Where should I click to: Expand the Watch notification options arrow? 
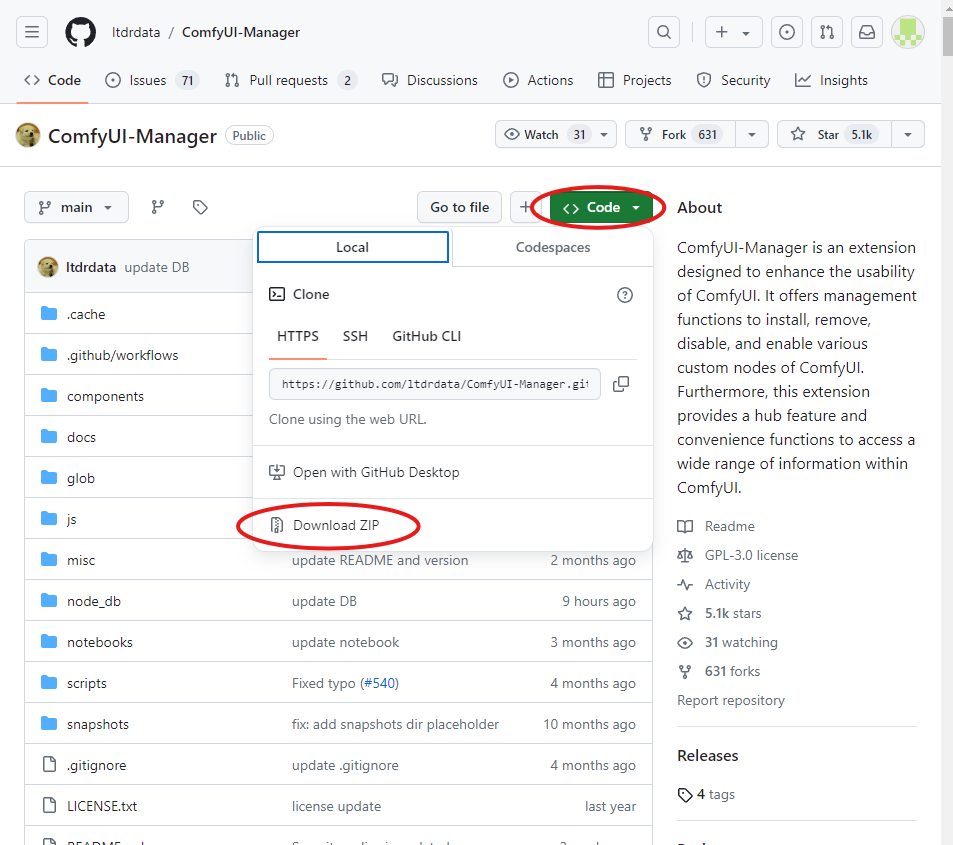pyautogui.click(x=604, y=134)
